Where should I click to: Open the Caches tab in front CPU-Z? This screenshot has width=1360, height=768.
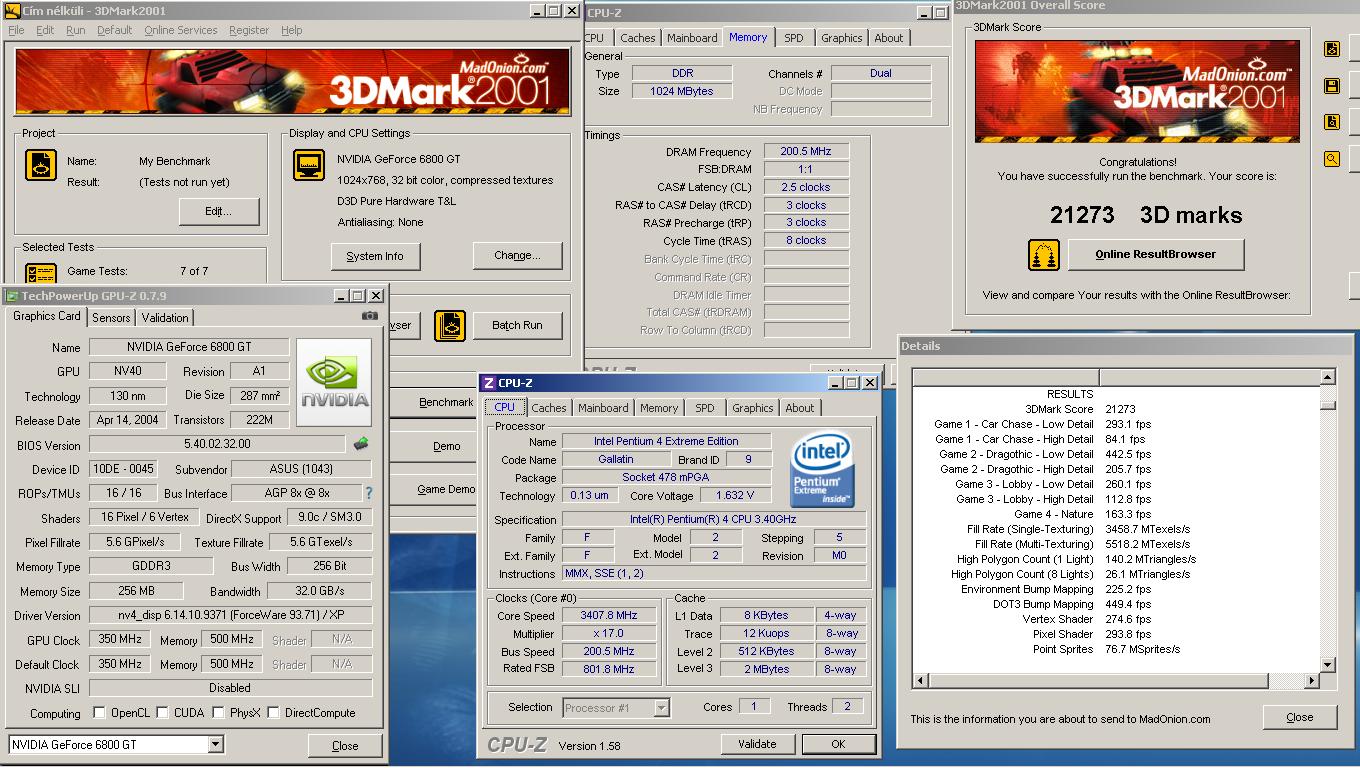(548, 408)
